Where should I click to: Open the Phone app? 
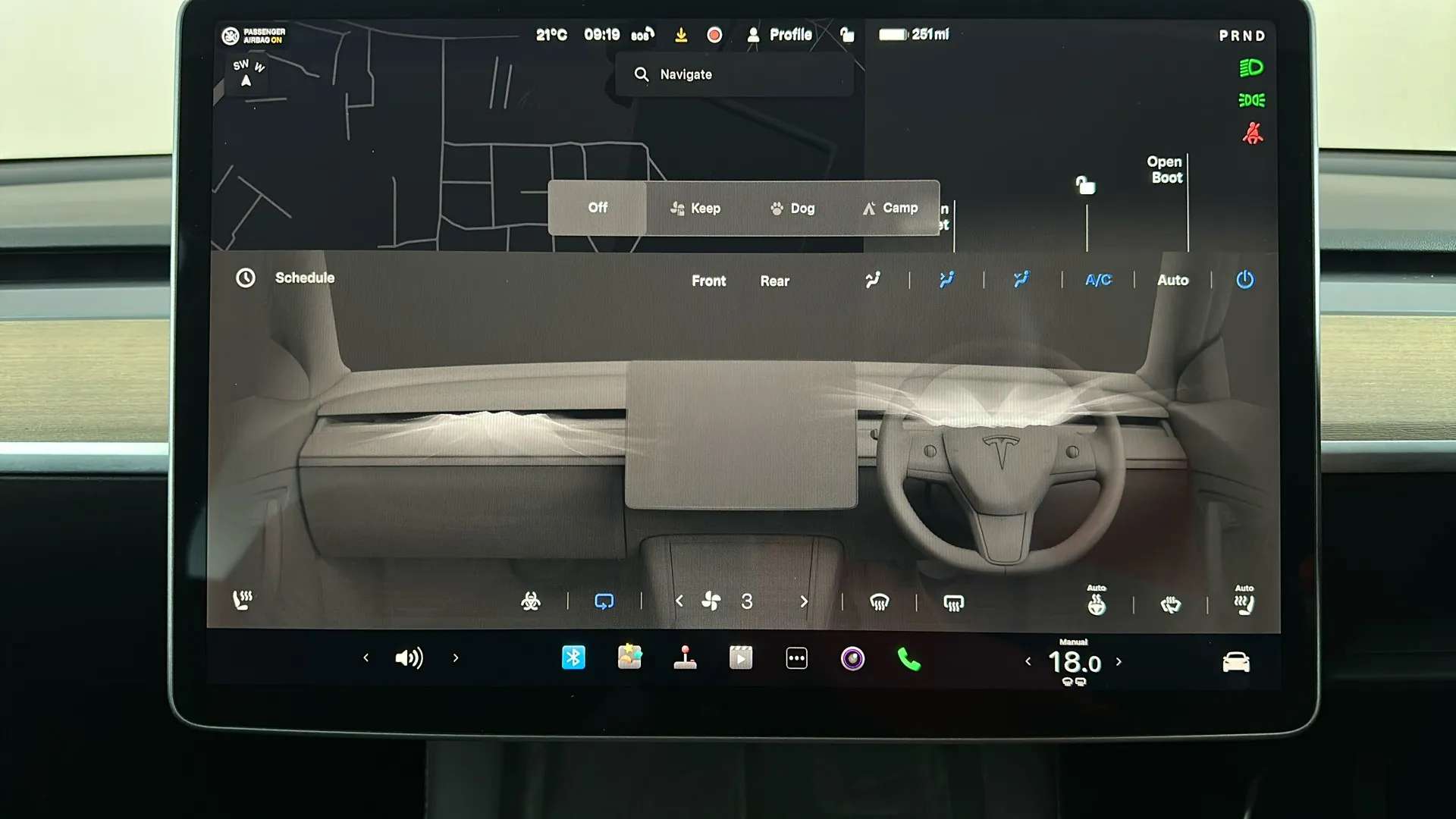(x=908, y=659)
